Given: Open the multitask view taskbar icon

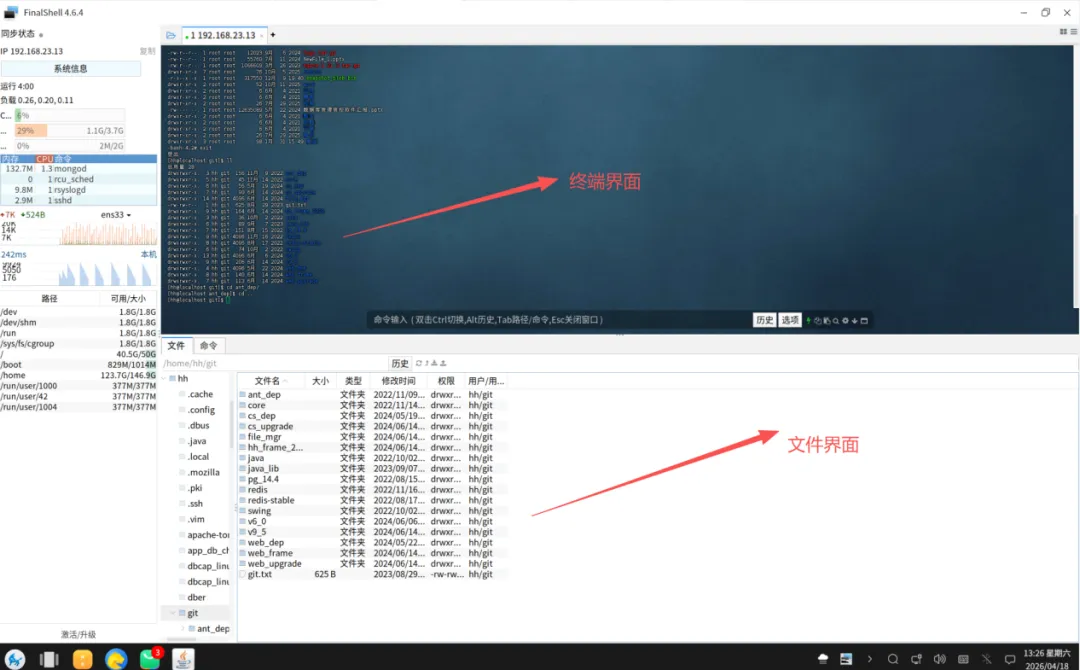Looking at the screenshot, I should (x=49, y=659).
